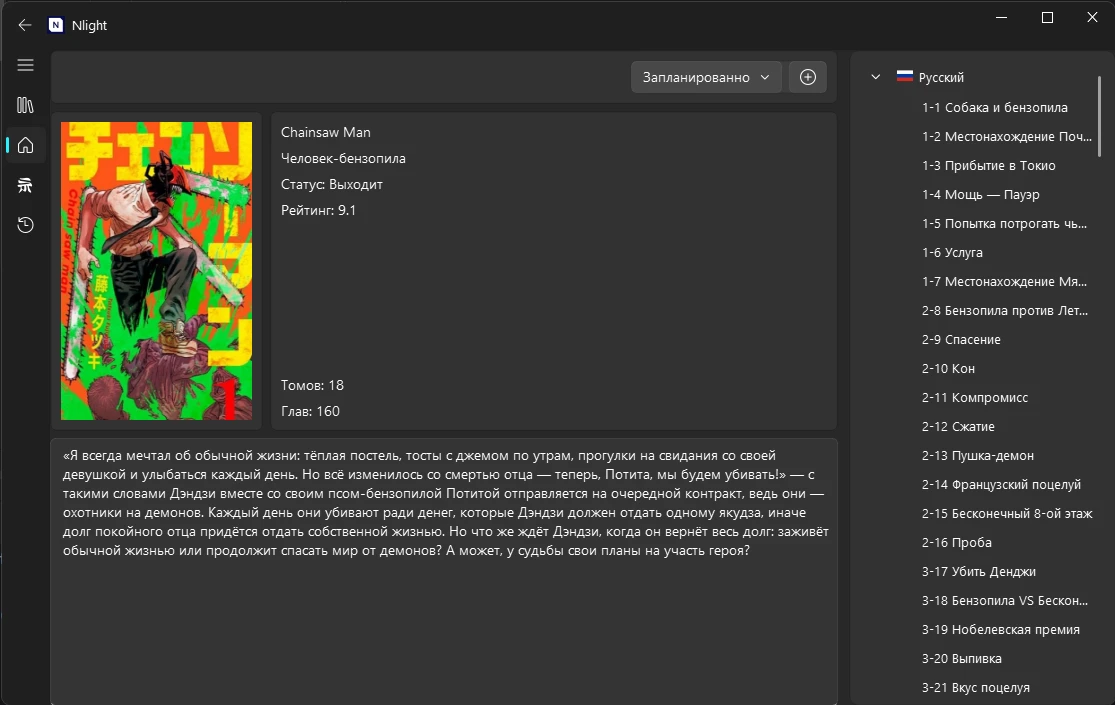Viewport: 1115px width, 705px height.
Task: Click the back arrow in title bar
Action: (x=25, y=25)
